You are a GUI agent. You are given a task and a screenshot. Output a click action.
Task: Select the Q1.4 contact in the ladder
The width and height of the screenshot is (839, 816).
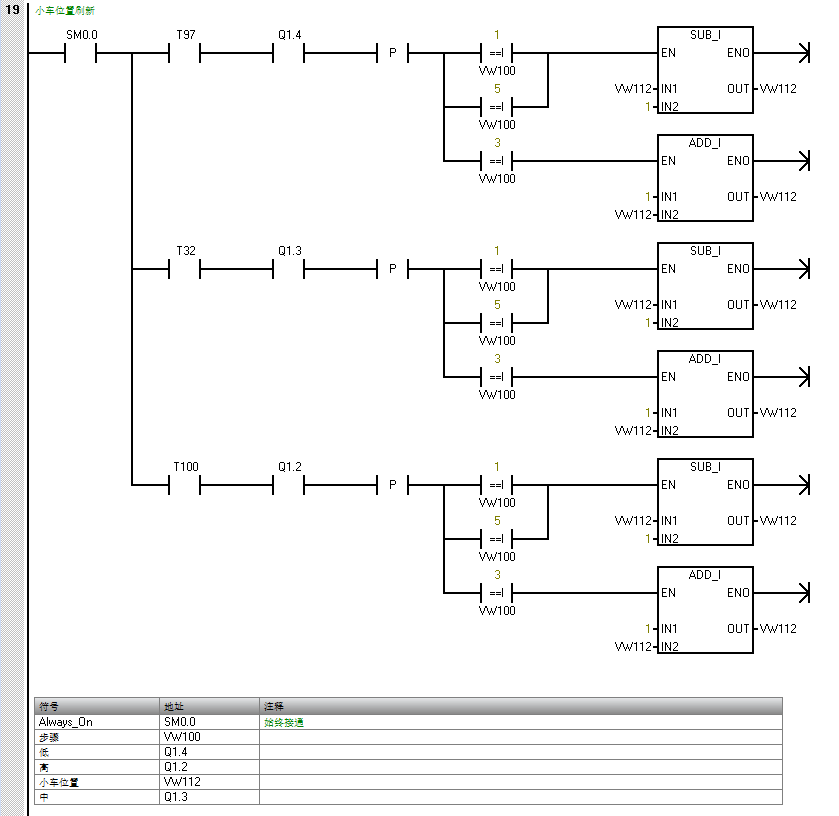(288, 54)
